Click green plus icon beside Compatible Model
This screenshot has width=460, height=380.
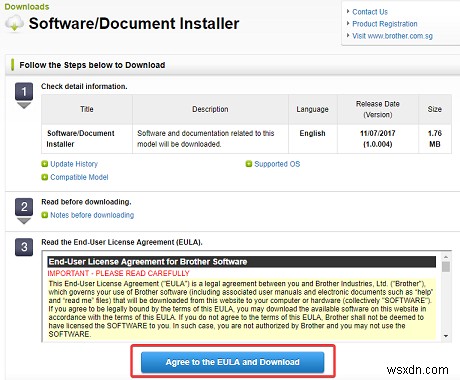45,177
